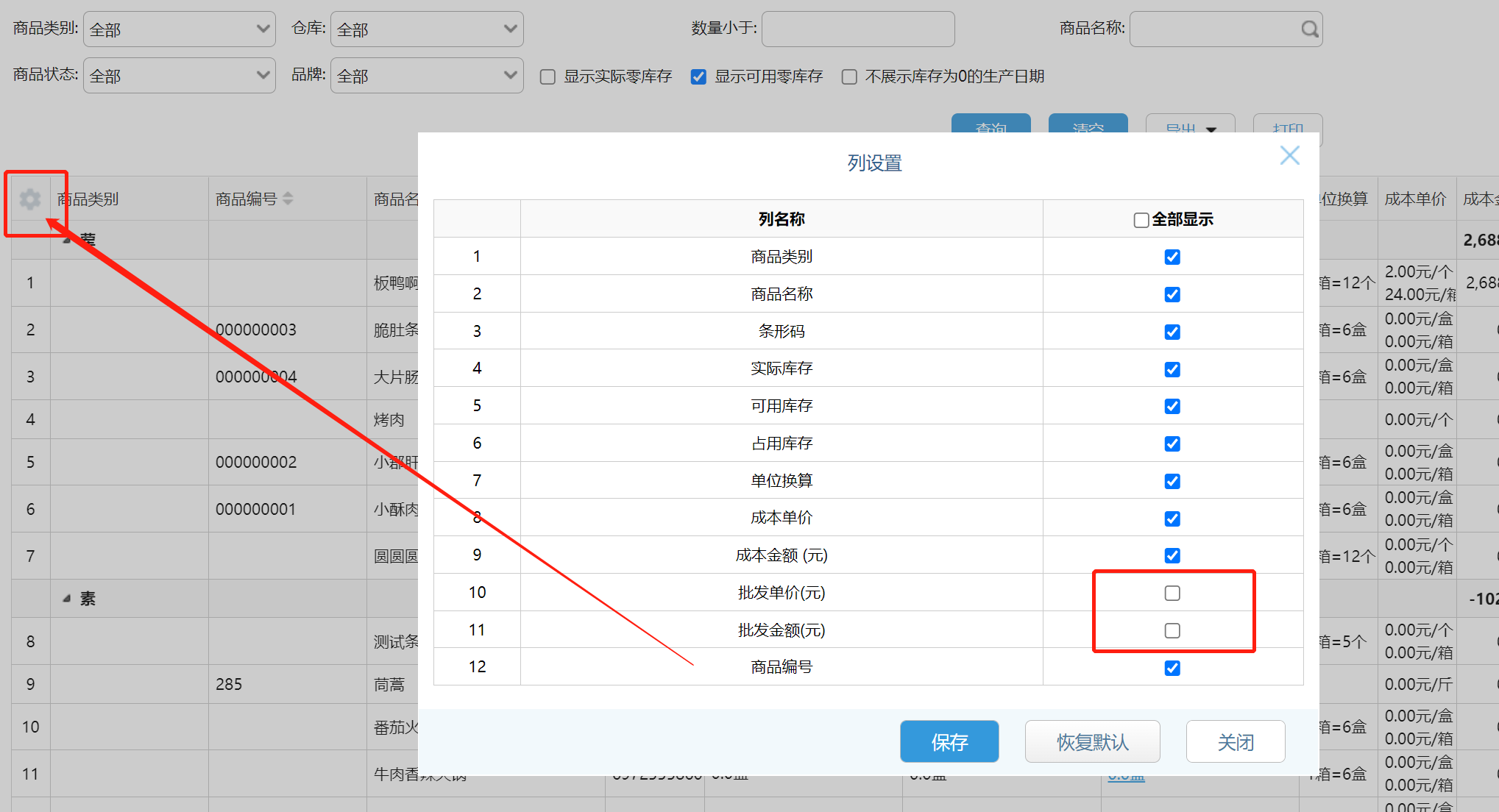Collapse the 素 category group
Image resolution: width=1499 pixels, height=812 pixels.
click(67, 599)
